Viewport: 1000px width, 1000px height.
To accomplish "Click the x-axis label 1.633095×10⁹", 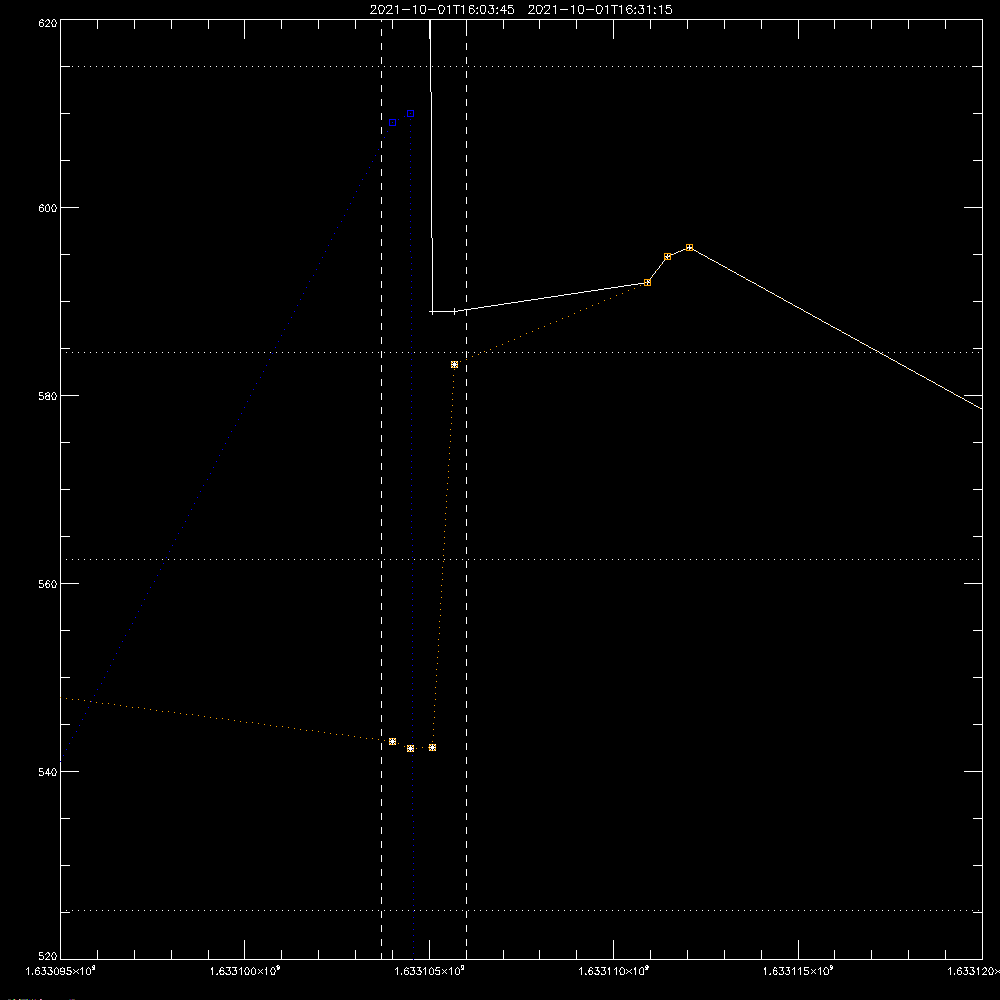I will [x=61, y=971].
